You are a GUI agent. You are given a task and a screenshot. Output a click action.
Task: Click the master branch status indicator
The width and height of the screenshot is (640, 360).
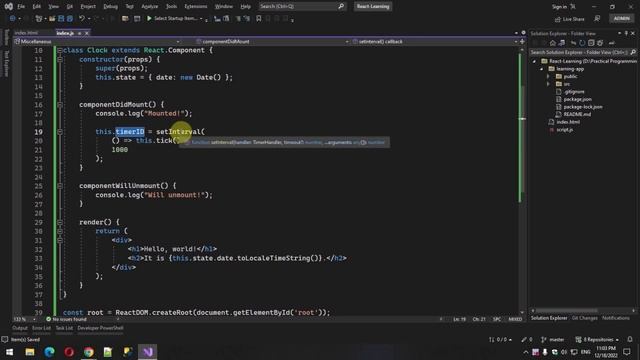pyautogui.click(x=553, y=340)
